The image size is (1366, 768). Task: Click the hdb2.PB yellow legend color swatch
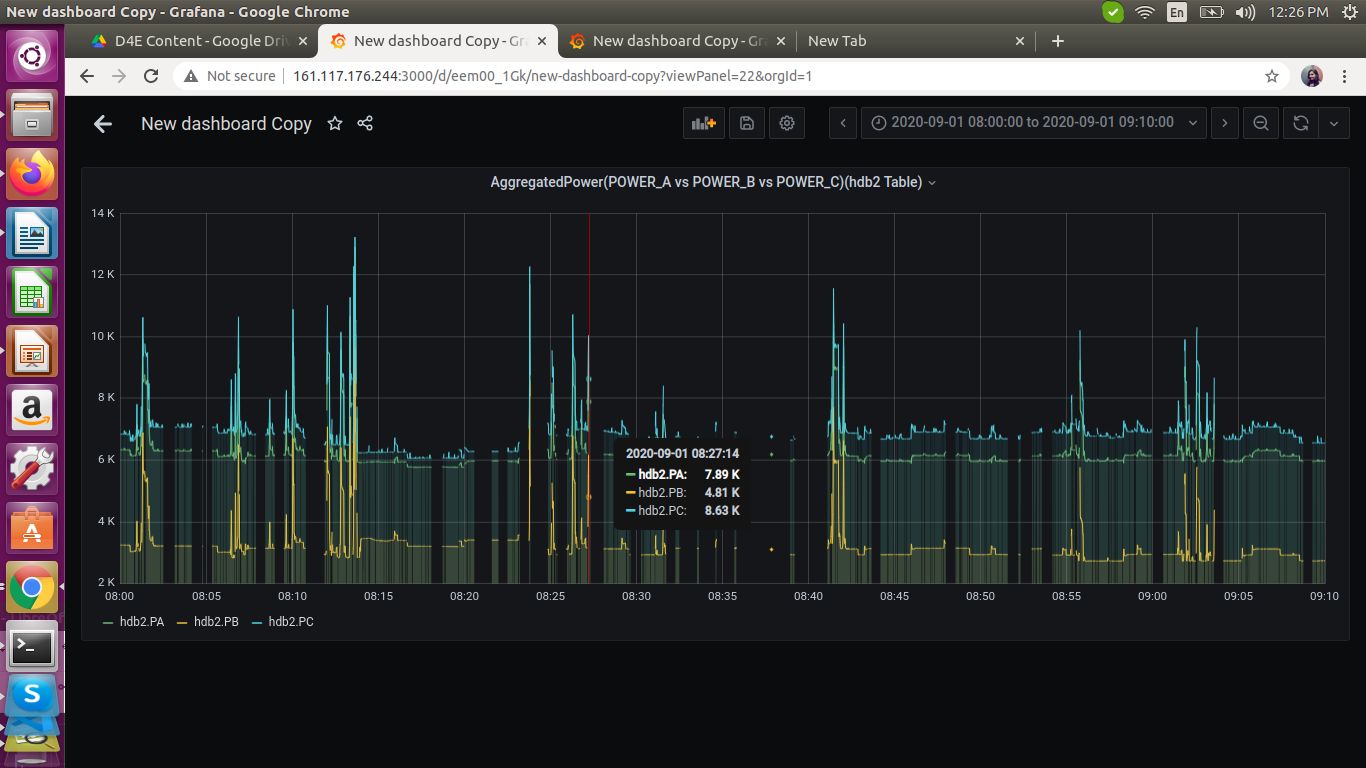(182, 622)
